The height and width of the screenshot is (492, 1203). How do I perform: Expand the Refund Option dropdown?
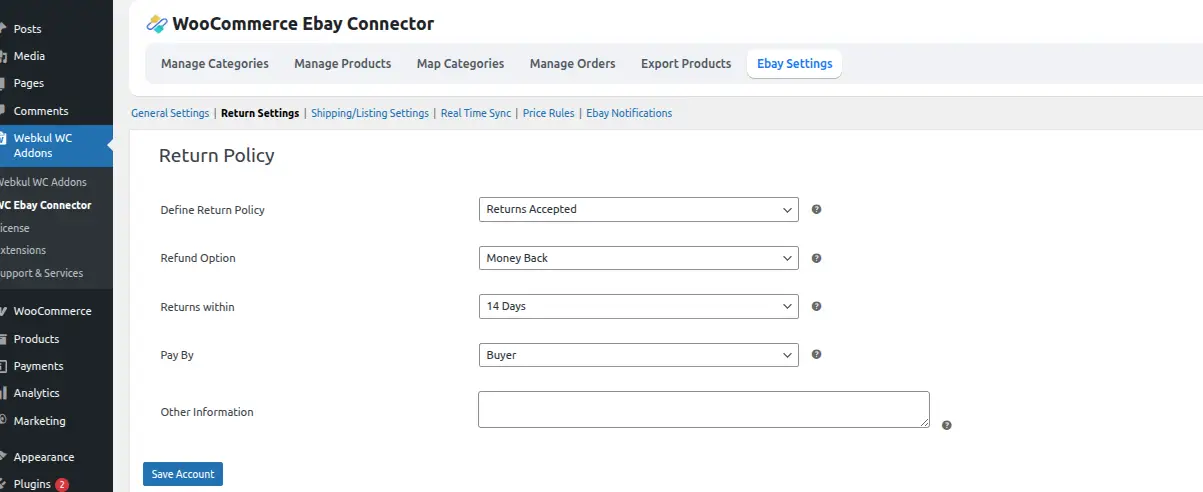pyautogui.click(x=638, y=258)
